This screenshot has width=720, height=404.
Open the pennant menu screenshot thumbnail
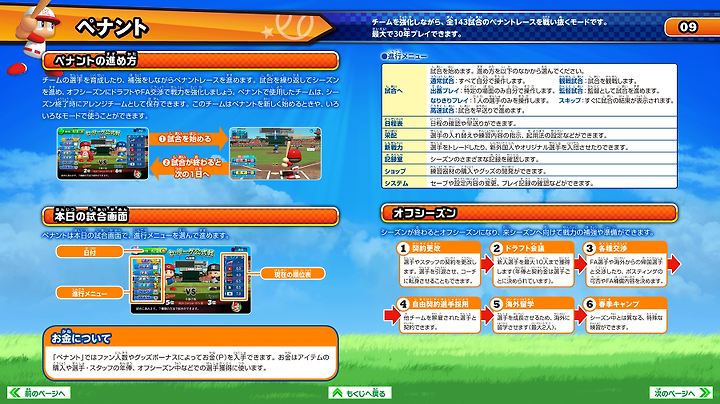point(103,153)
